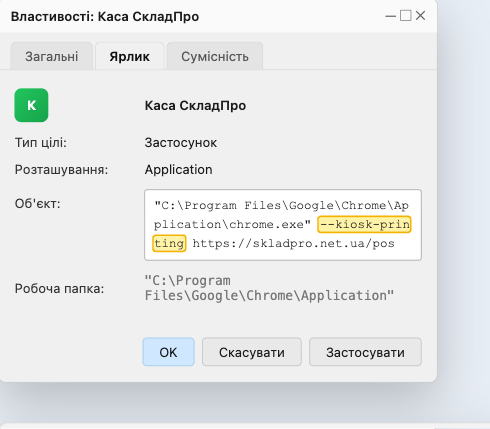This screenshot has height=429, width=490.
Task: Click the Робоча папка: label
Action: click(59, 289)
